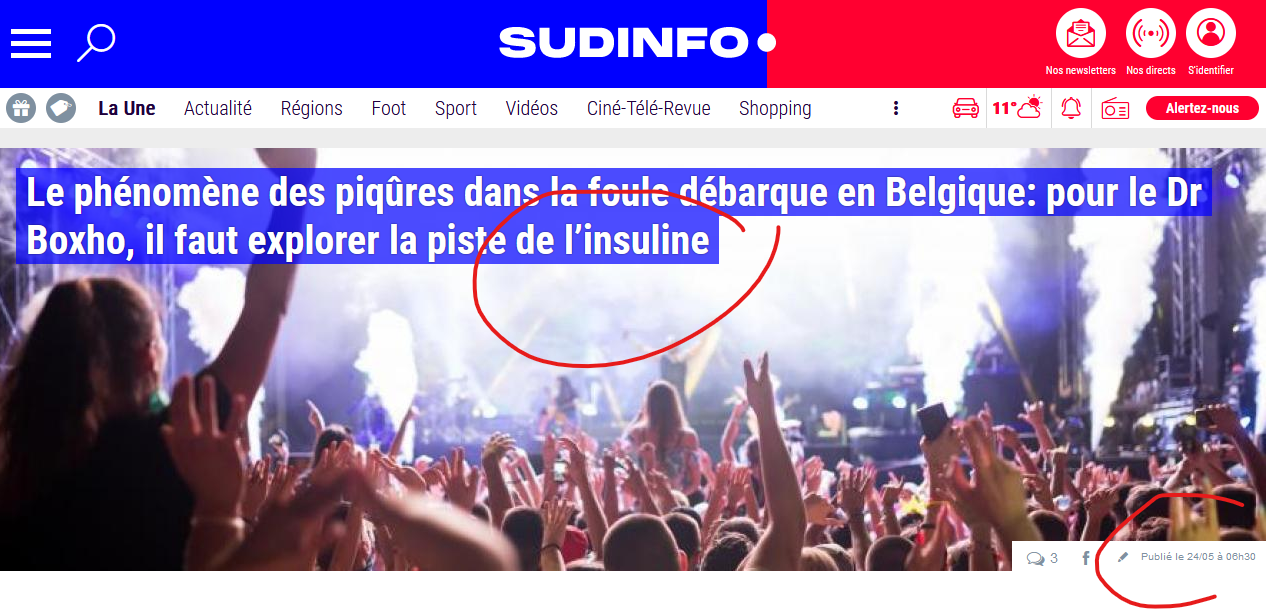Open Nos directs live icon
The height and width of the screenshot is (609, 1266).
click(x=1151, y=34)
